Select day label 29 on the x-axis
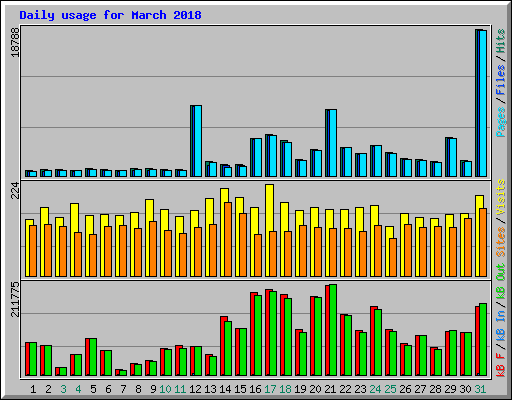The height and width of the screenshot is (400, 512). (x=450, y=389)
